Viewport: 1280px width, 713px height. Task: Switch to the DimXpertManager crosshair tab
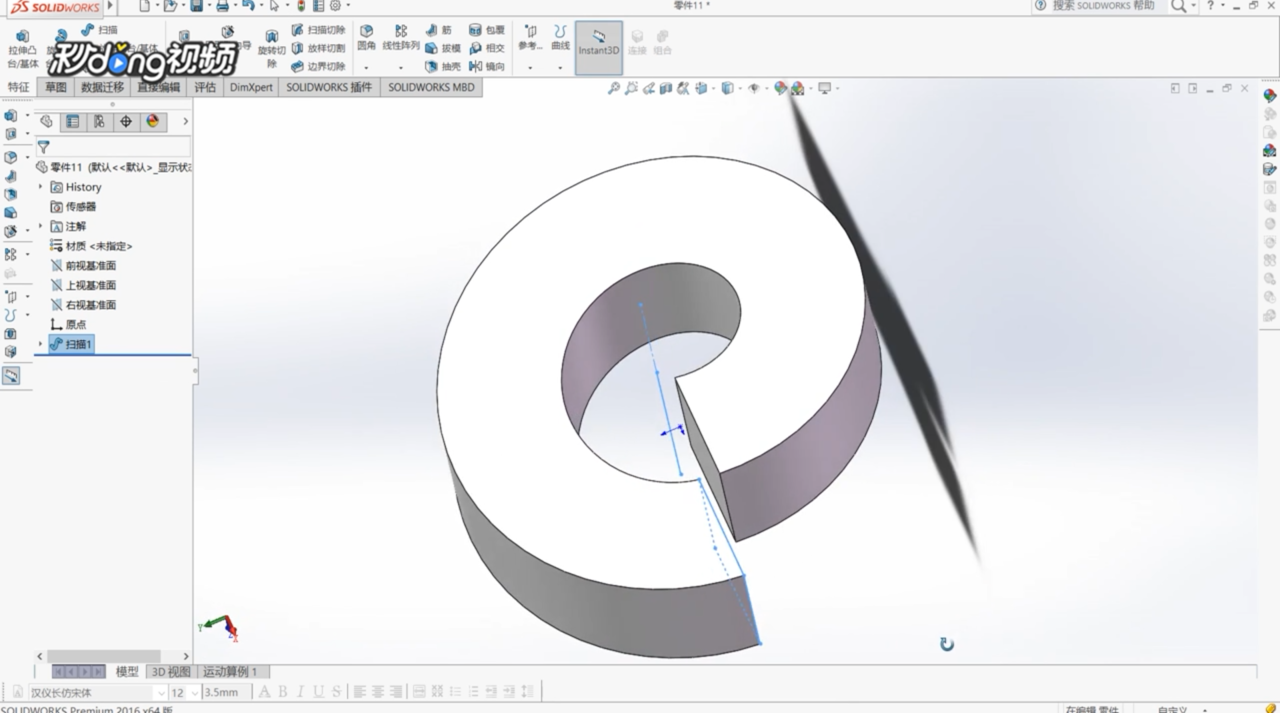coord(125,122)
